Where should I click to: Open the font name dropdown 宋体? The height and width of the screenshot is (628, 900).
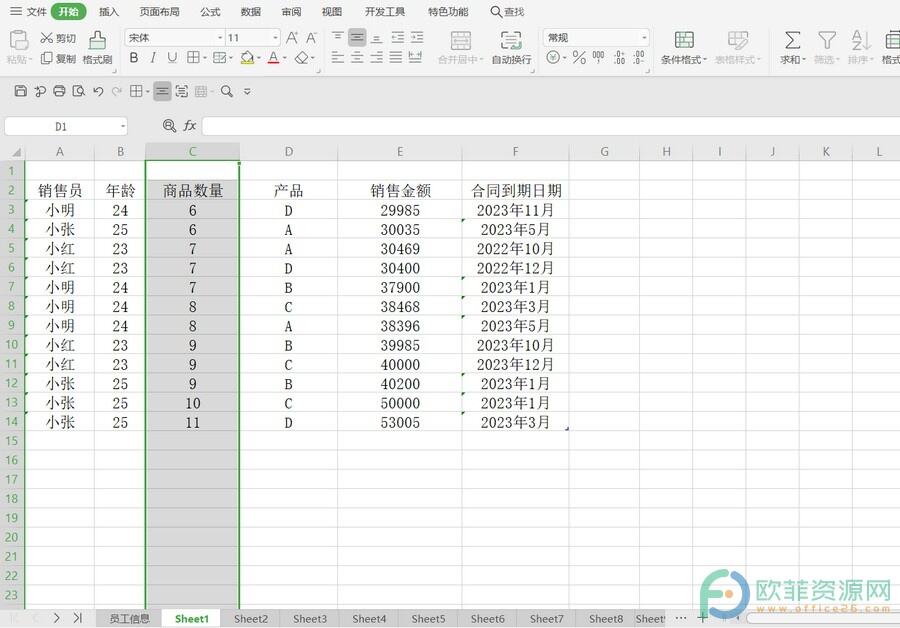(219, 38)
